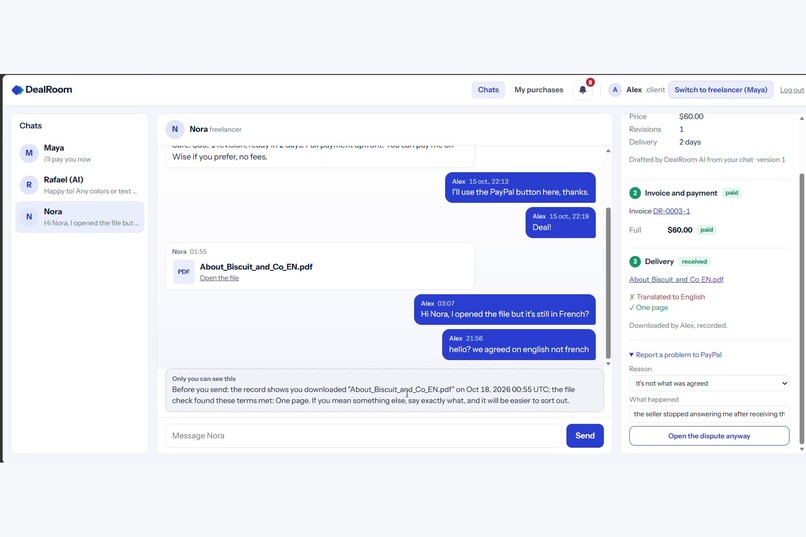Click the received tag beside Delivery
This screenshot has width=806, height=537.
(x=694, y=262)
